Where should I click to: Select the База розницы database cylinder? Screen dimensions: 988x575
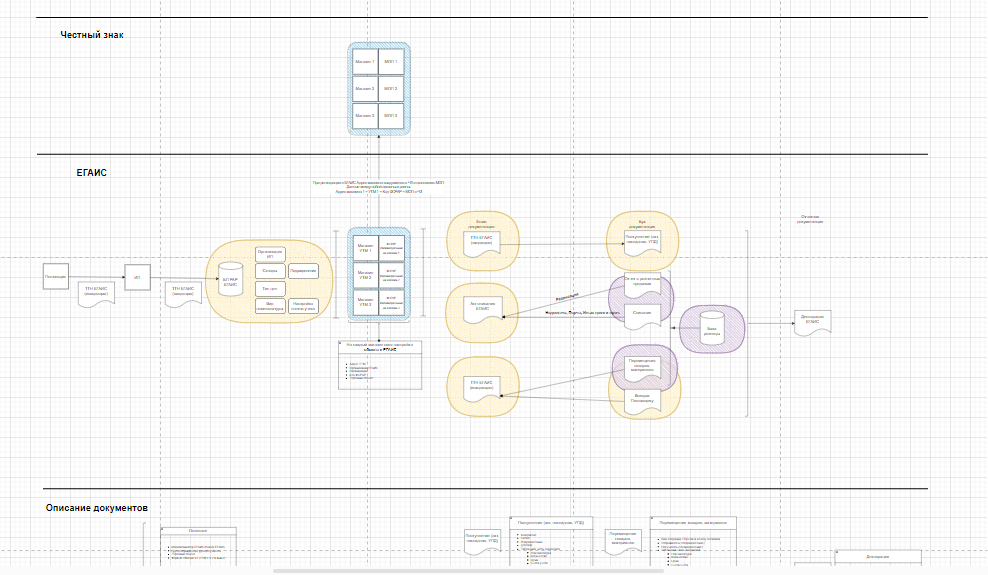click(712, 328)
